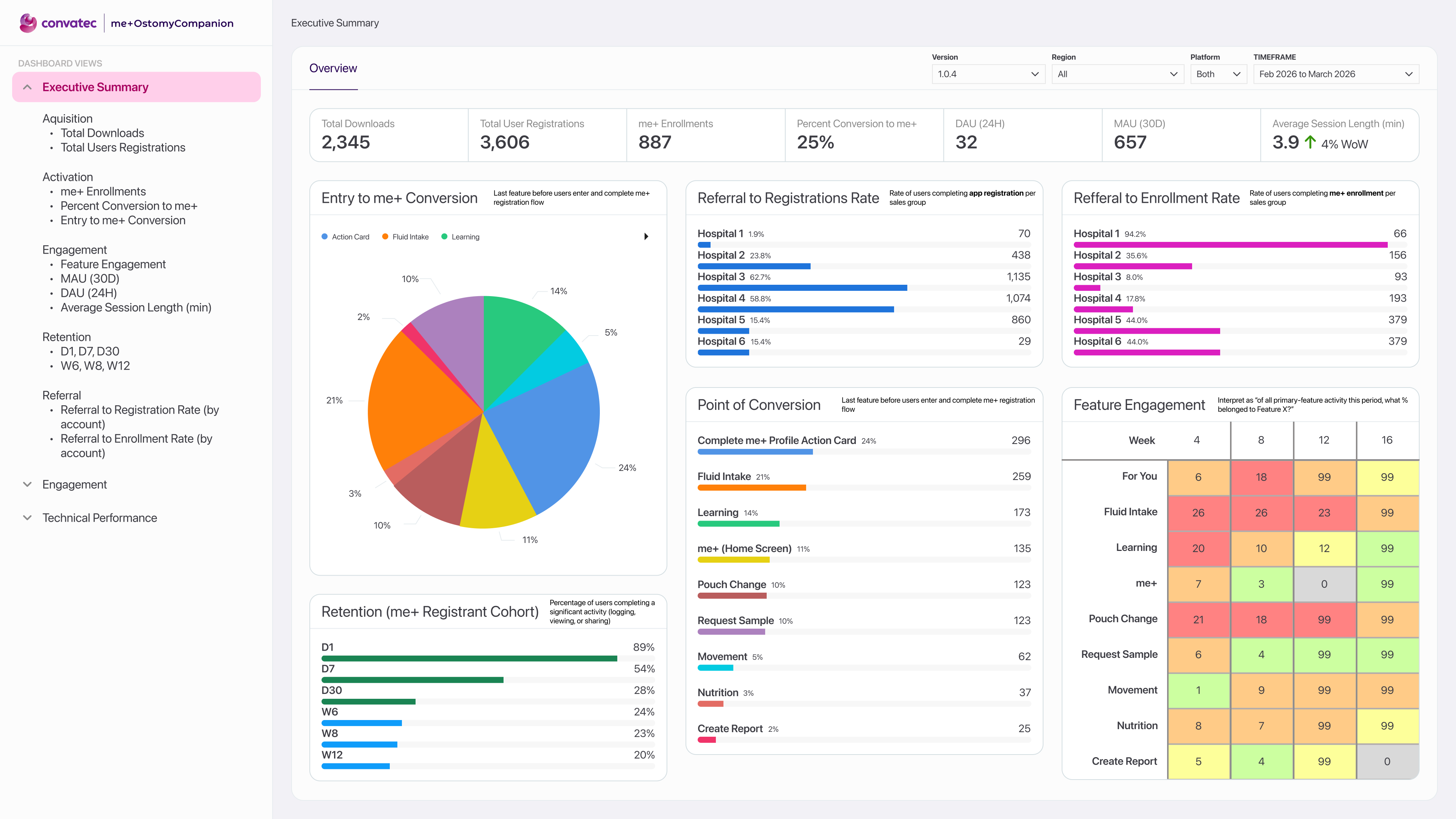Viewport: 1456px width, 819px height.
Task: Expand the Engagement sidebar section
Action: 27,485
